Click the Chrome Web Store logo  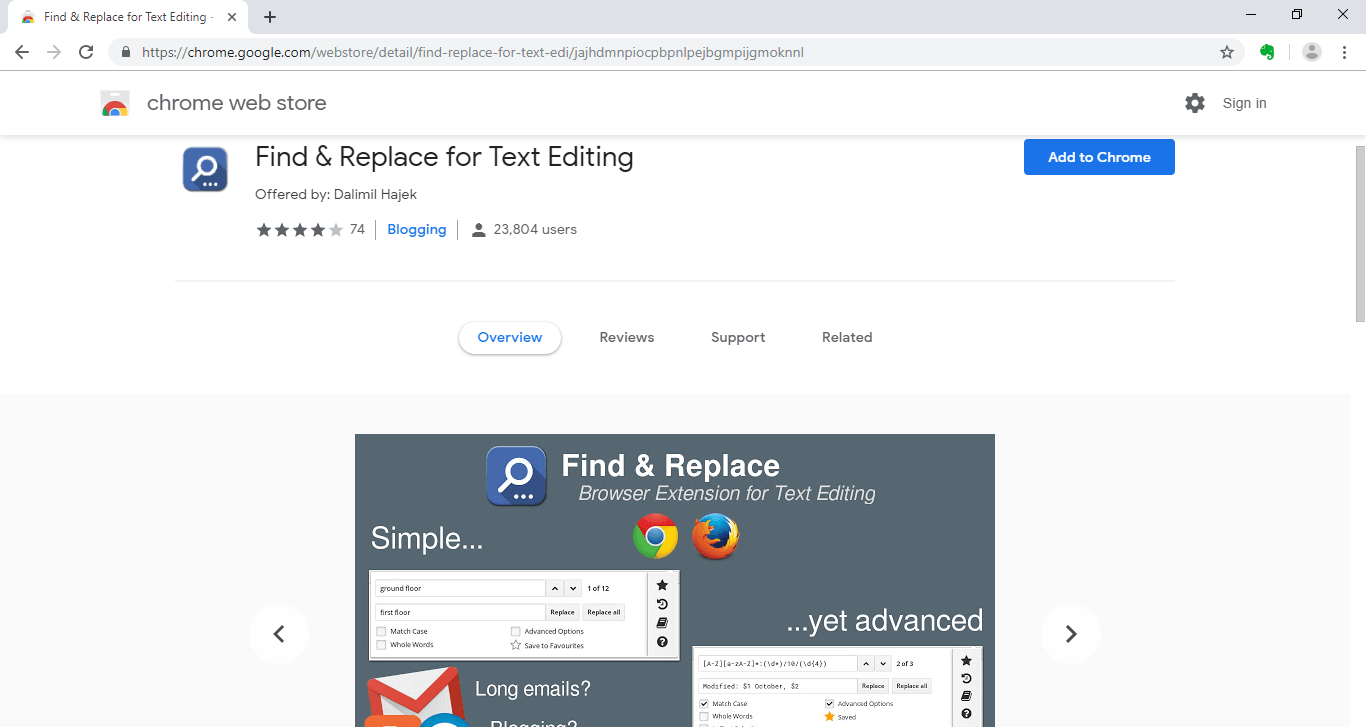[115, 103]
